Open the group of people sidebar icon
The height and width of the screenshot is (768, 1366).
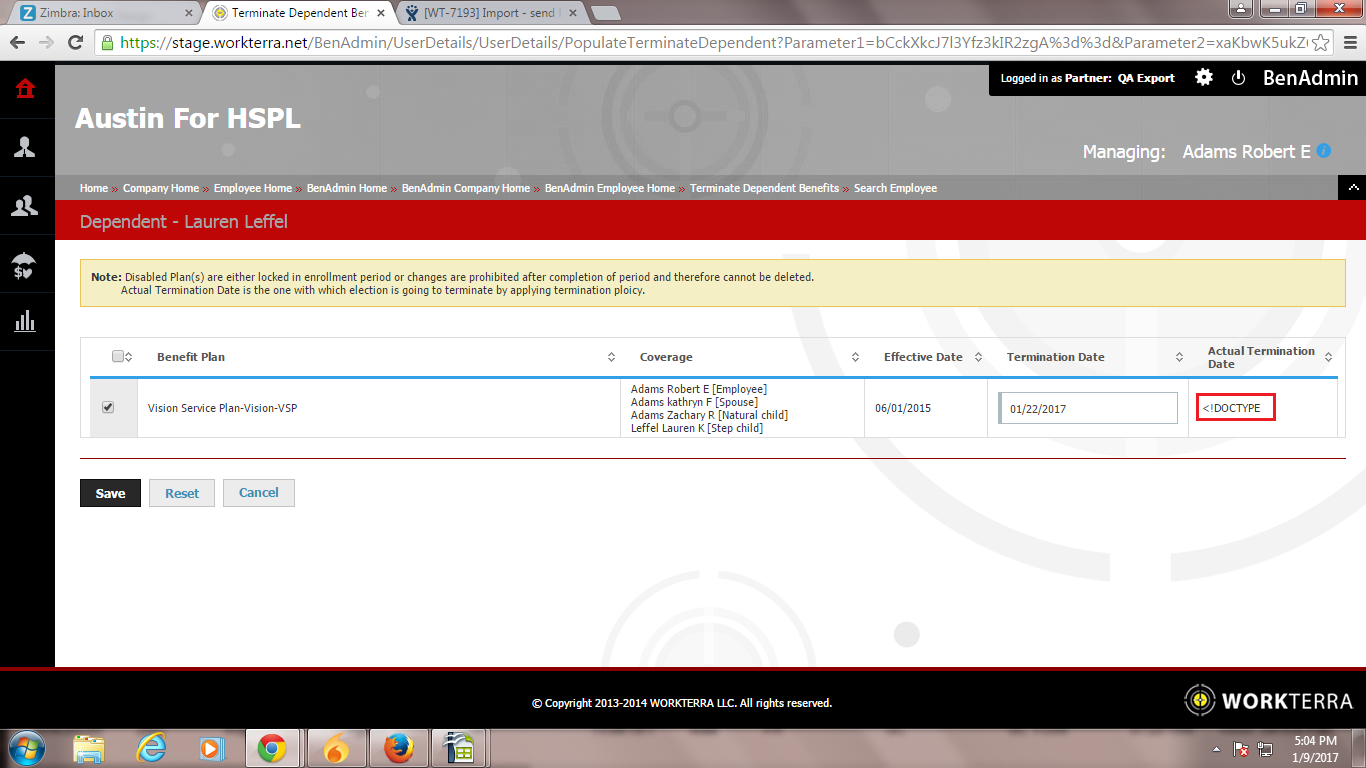pyautogui.click(x=25, y=206)
